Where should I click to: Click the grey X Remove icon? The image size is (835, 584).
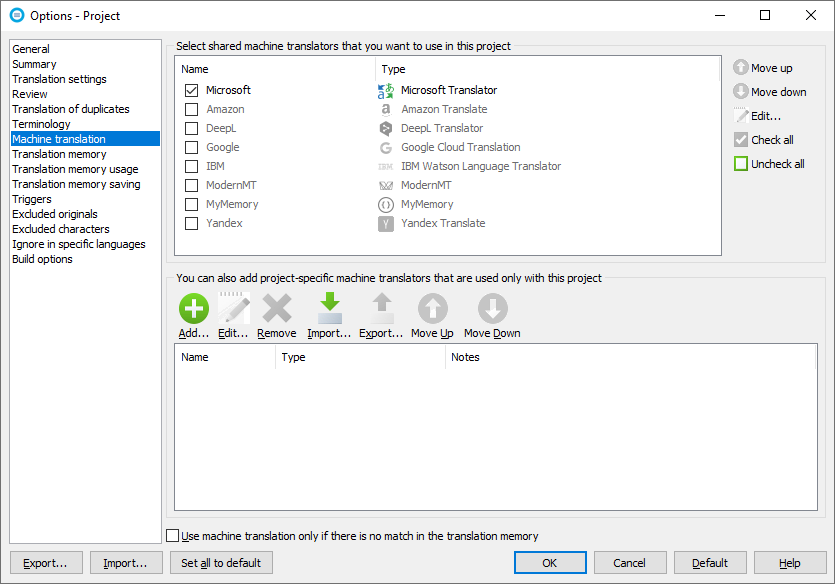click(277, 308)
